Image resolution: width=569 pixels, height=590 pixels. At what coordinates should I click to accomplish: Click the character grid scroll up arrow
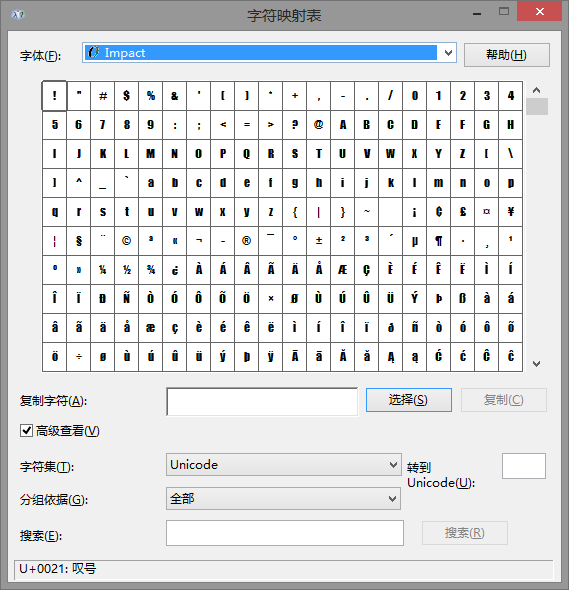[x=537, y=90]
